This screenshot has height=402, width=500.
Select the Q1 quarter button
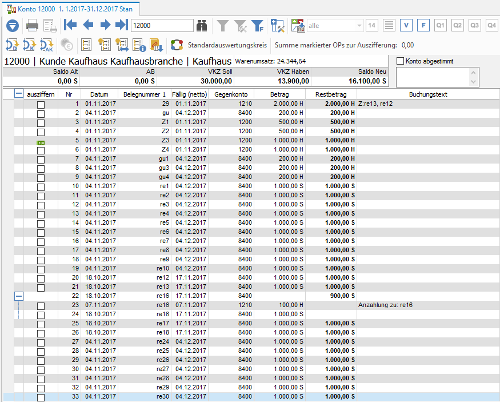pos(440,25)
